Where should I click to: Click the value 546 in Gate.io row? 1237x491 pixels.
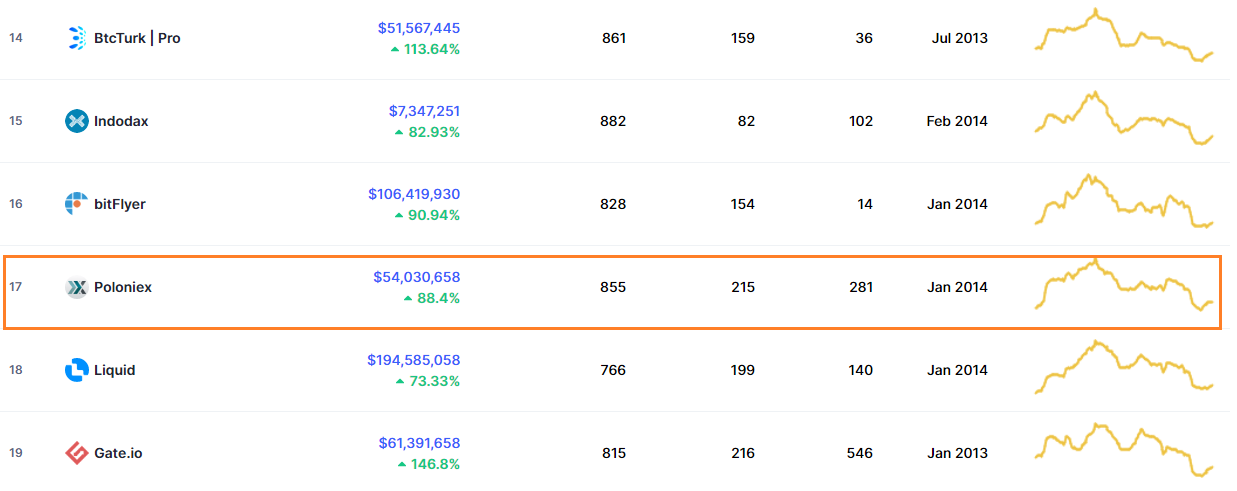click(860, 453)
